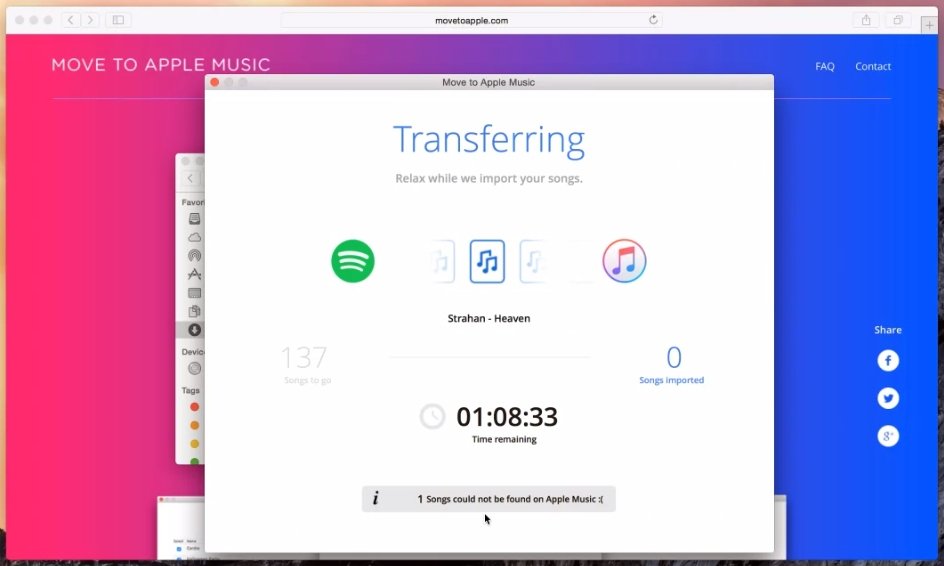Viewport: 944px width, 566px height.
Task: Click the clock icon beside time remaining
Action: (x=432, y=416)
